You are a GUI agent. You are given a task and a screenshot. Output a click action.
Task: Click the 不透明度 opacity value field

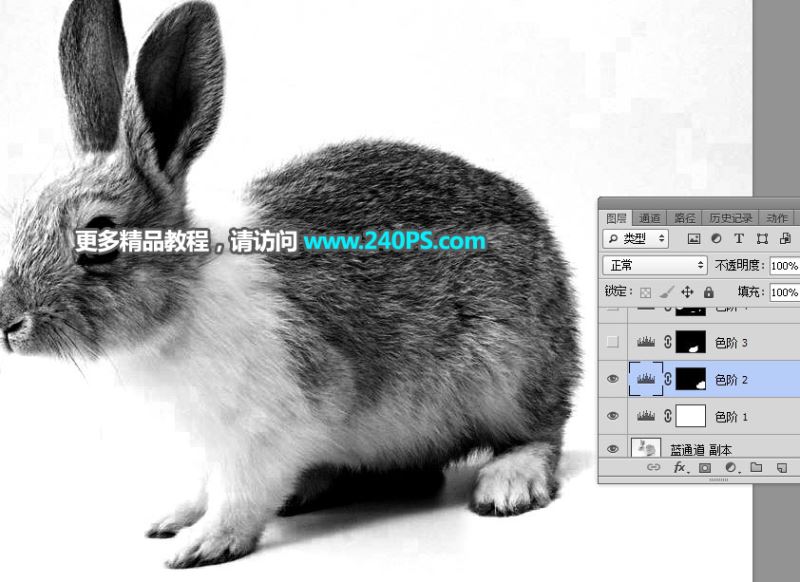[x=784, y=266]
